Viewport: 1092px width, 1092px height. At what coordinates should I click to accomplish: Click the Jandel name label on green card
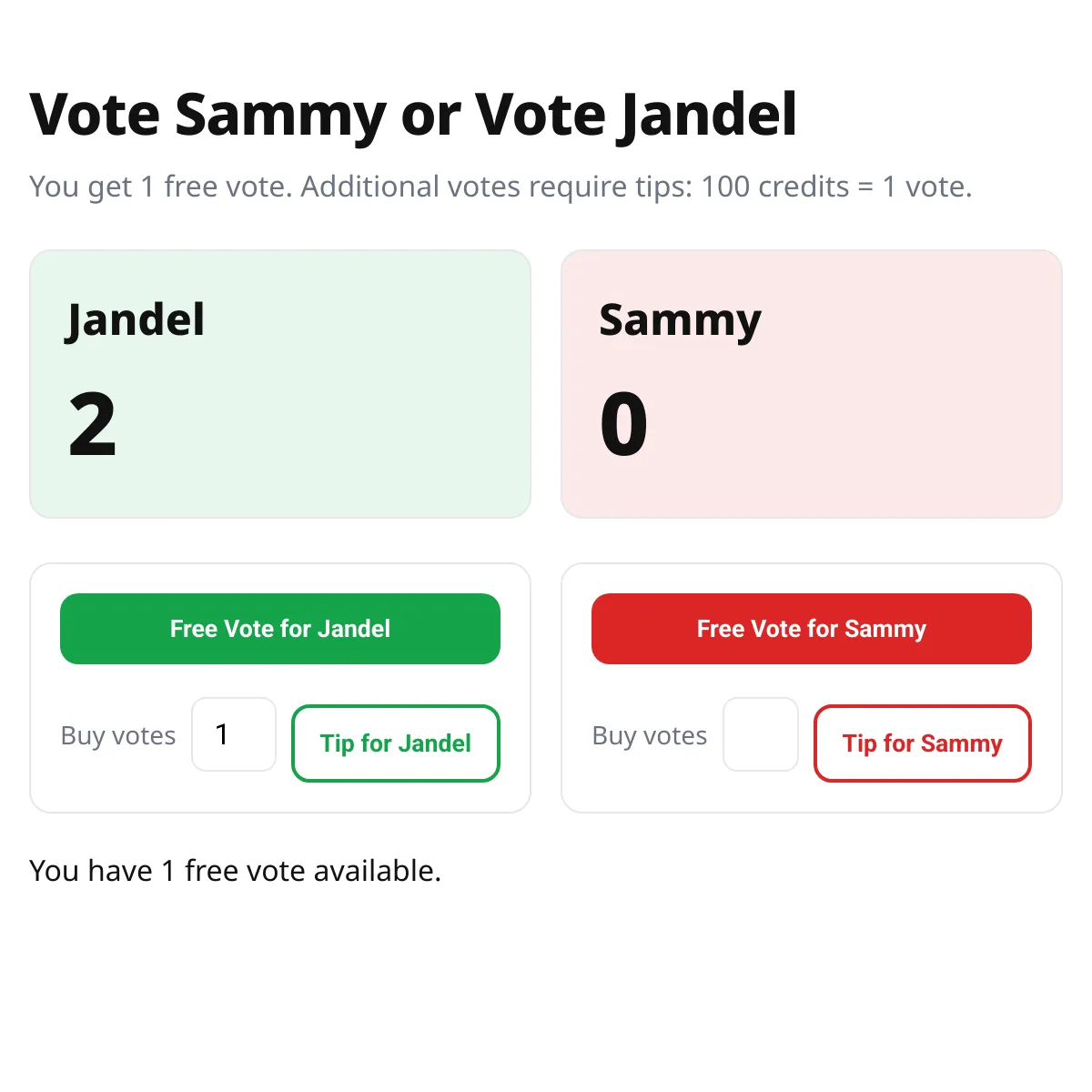click(x=134, y=319)
